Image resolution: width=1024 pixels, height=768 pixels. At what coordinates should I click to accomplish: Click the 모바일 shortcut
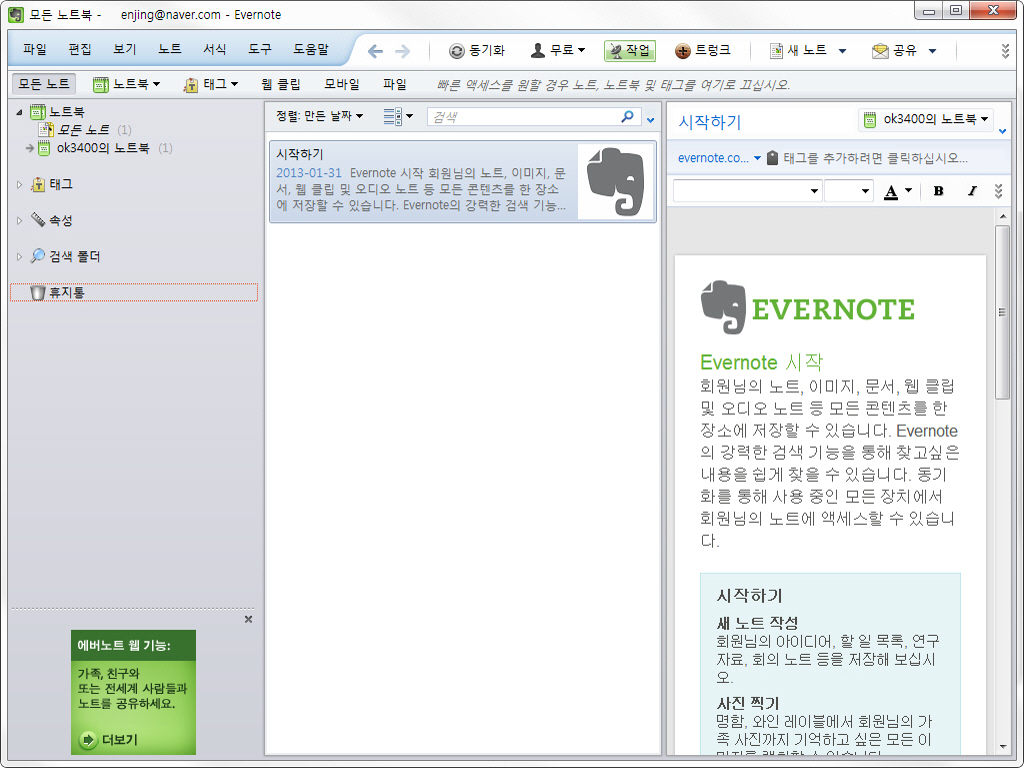tap(342, 84)
